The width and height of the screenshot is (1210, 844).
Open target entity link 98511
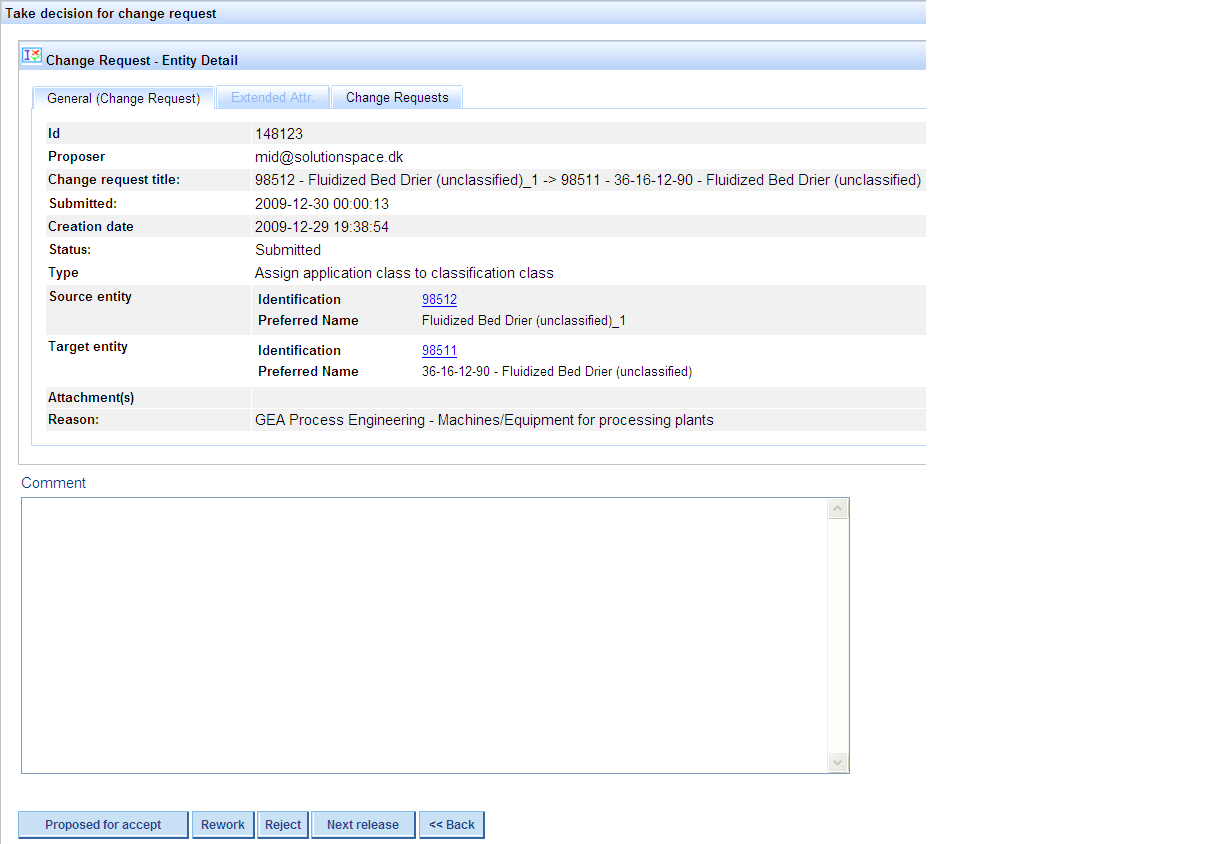pyautogui.click(x=439, y=350)
